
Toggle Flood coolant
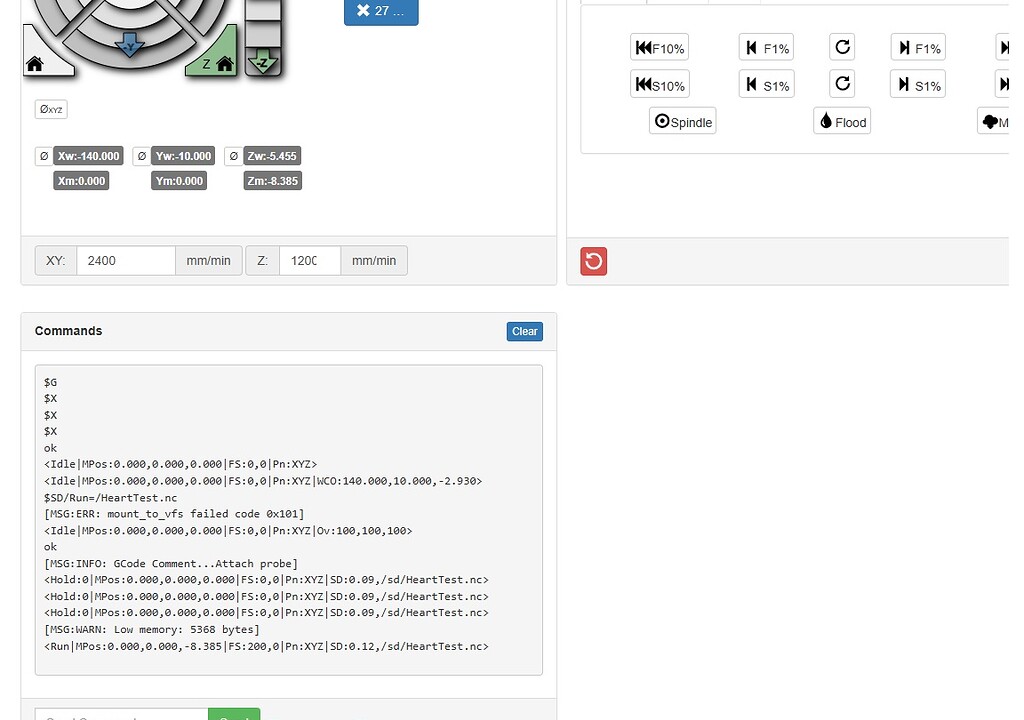(x=842, y=122)
